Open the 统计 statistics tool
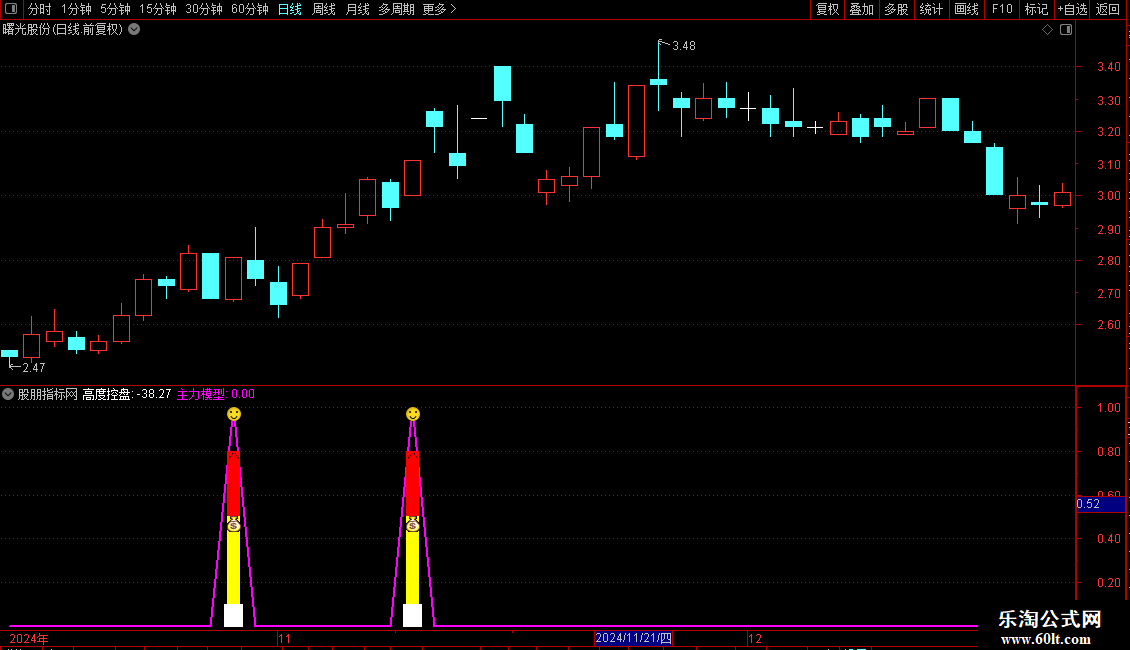 point(931,9)
